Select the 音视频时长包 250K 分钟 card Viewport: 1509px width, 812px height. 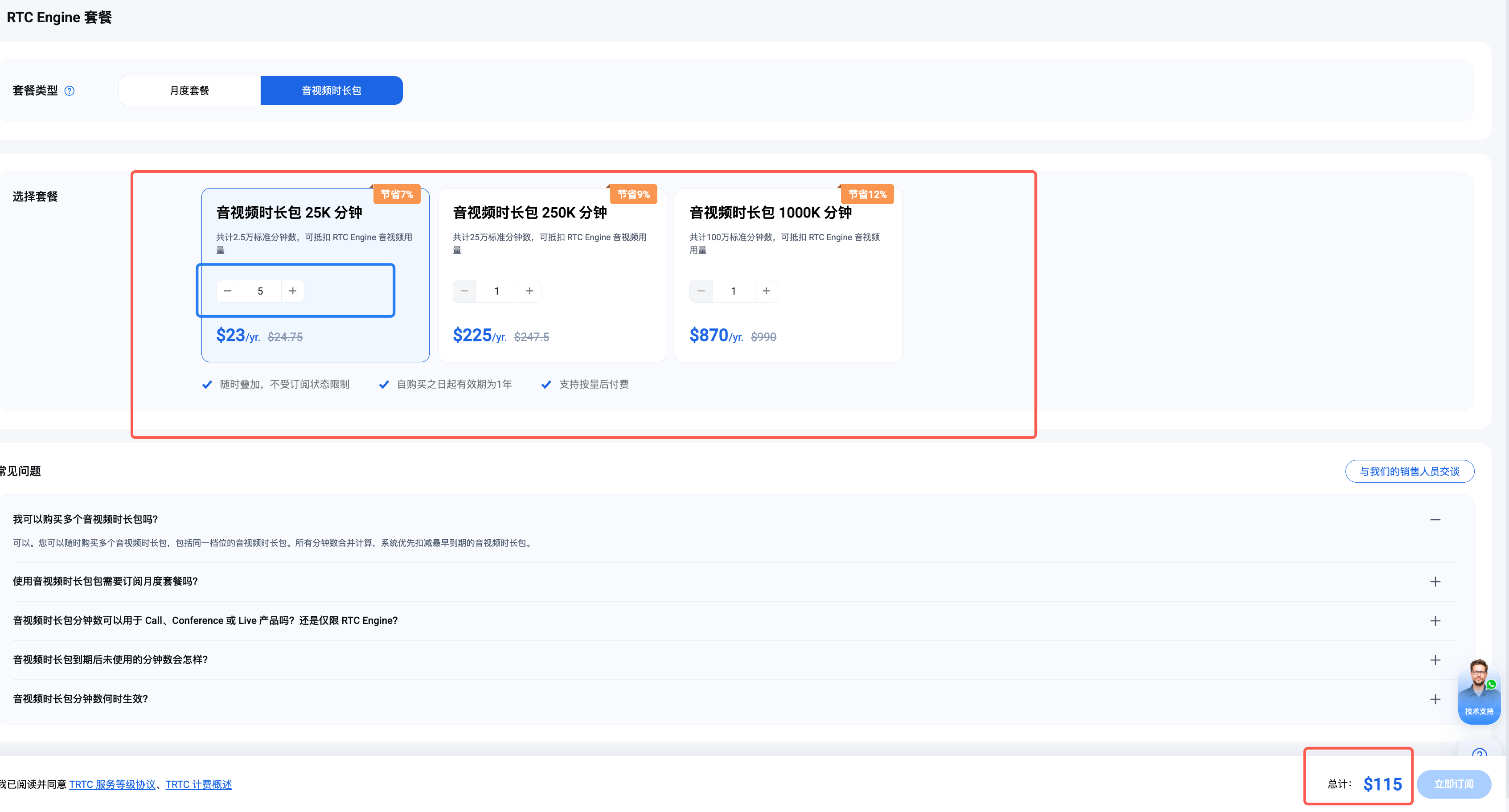(552, 275)
